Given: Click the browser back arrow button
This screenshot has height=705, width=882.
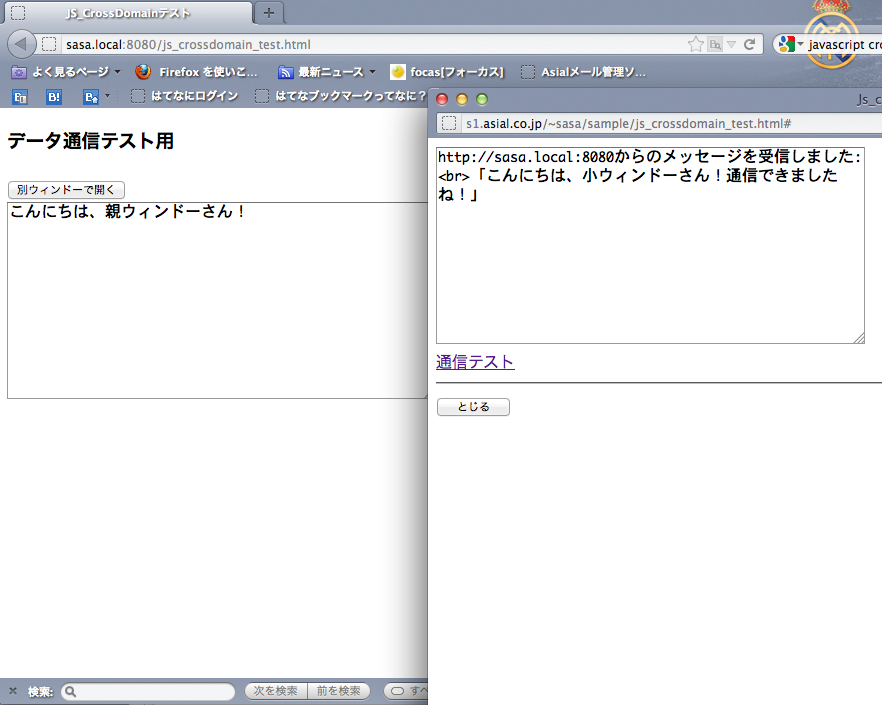Looking at the screenshot, I should [x=22, y=45].
